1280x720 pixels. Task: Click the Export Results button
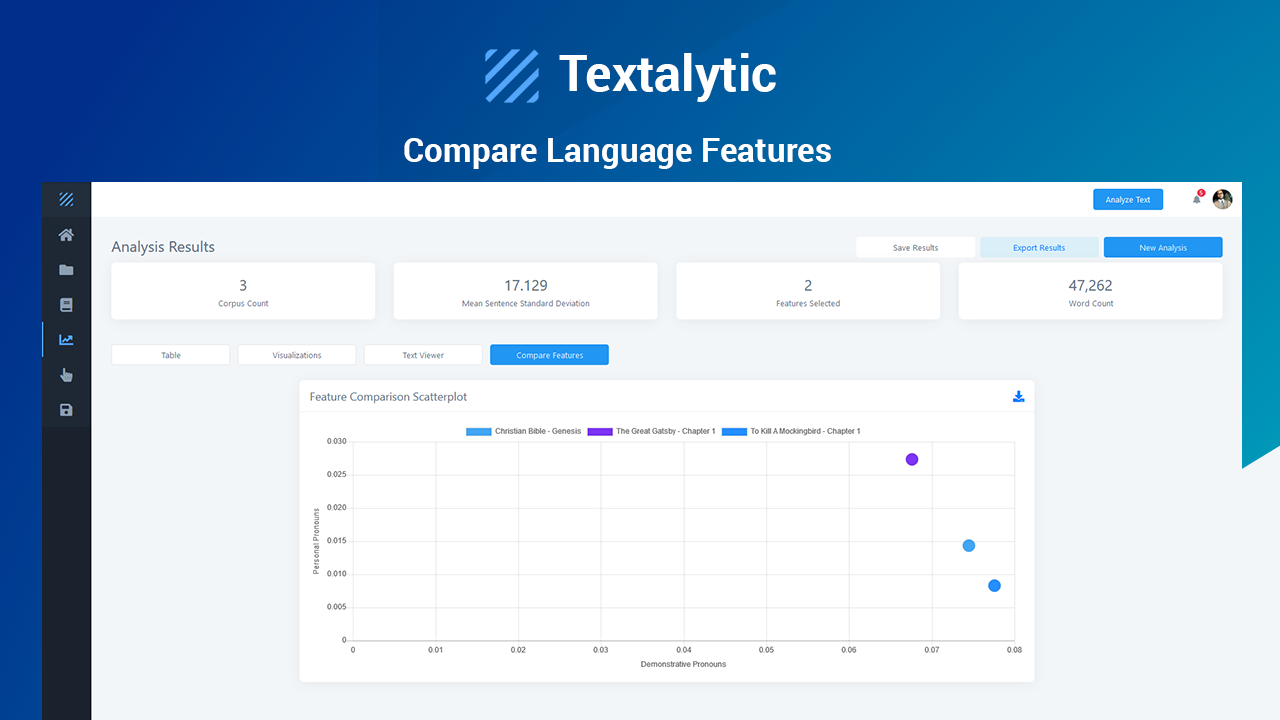click(1039, 247)
